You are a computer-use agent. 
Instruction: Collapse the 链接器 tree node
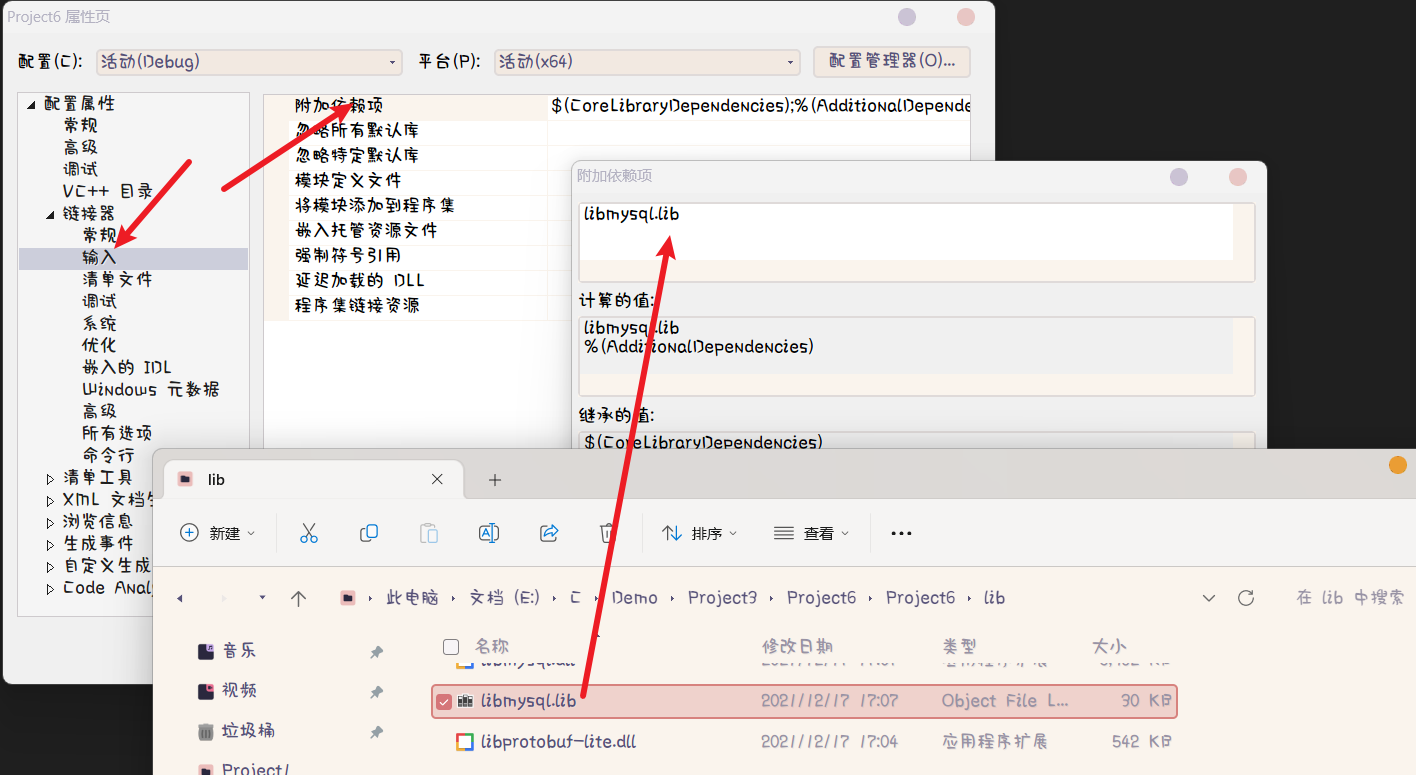click(x=50, y=214)
